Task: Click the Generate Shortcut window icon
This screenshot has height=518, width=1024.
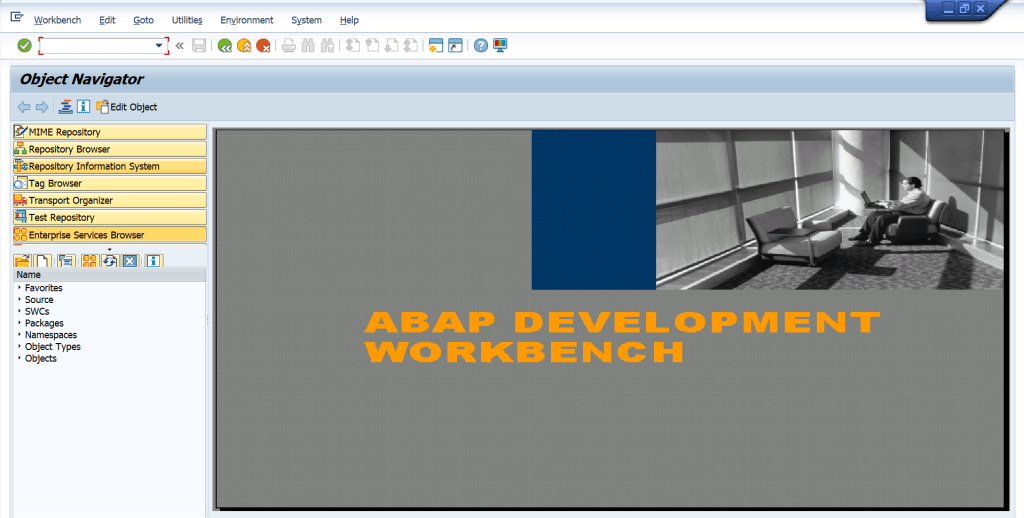Action: [x=455, y=46]
